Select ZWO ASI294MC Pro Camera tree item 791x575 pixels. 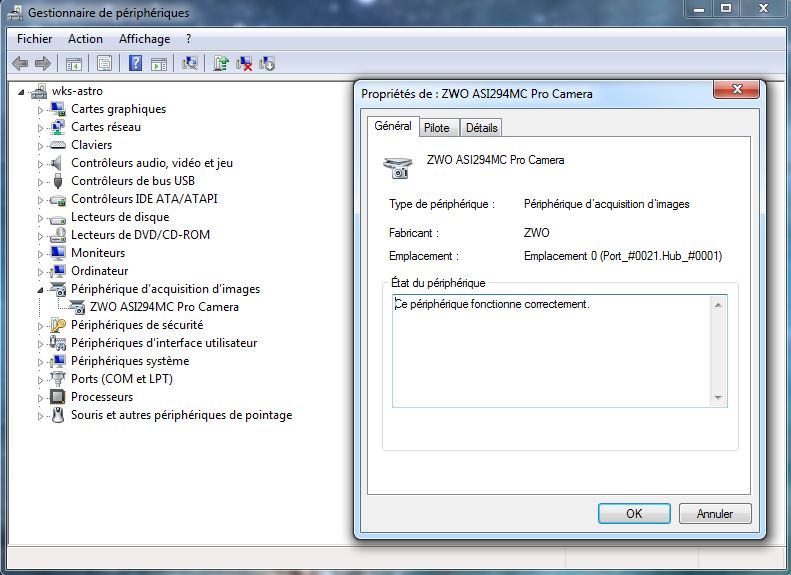pyautogui.click(x=164, y=307)
